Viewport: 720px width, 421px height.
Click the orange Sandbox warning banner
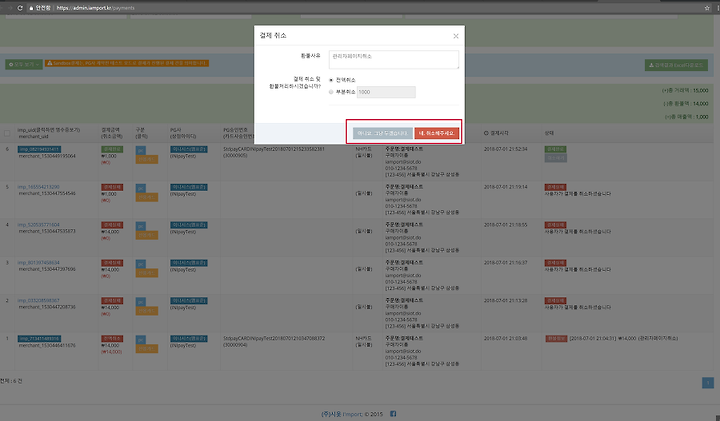[x=127, y=63]
